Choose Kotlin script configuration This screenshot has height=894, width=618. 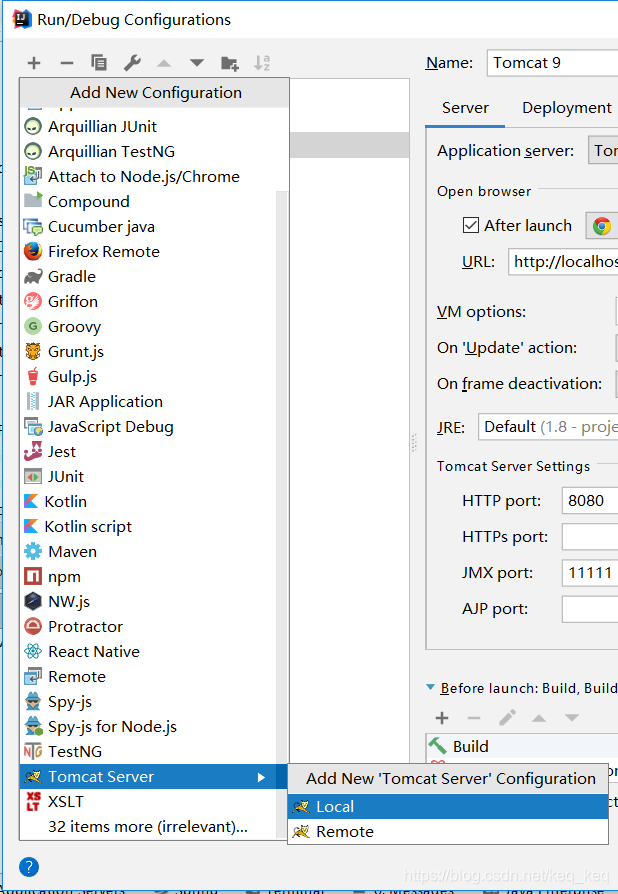148,527
